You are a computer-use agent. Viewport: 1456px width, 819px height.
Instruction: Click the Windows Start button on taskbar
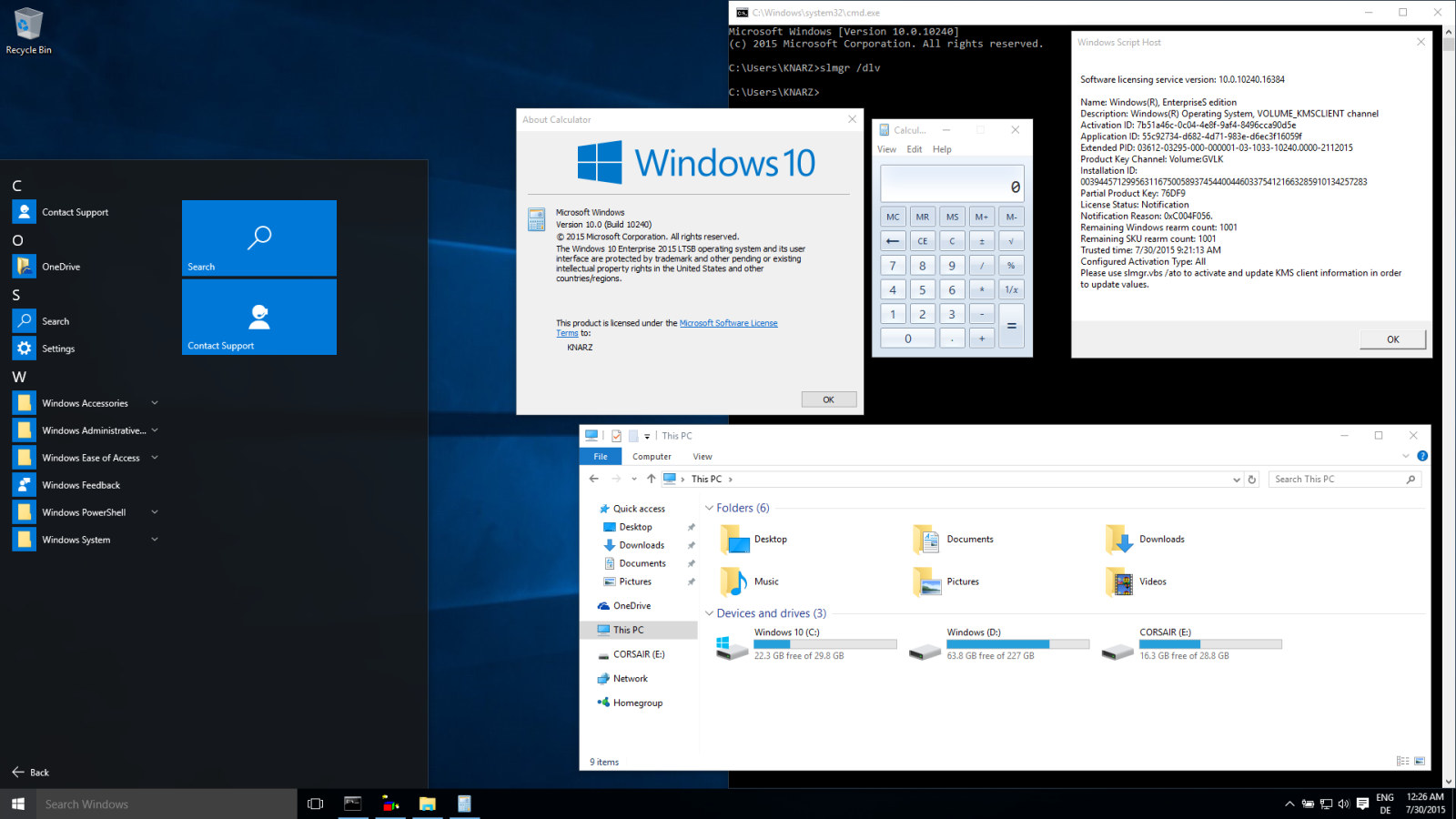tap(18, 804)
